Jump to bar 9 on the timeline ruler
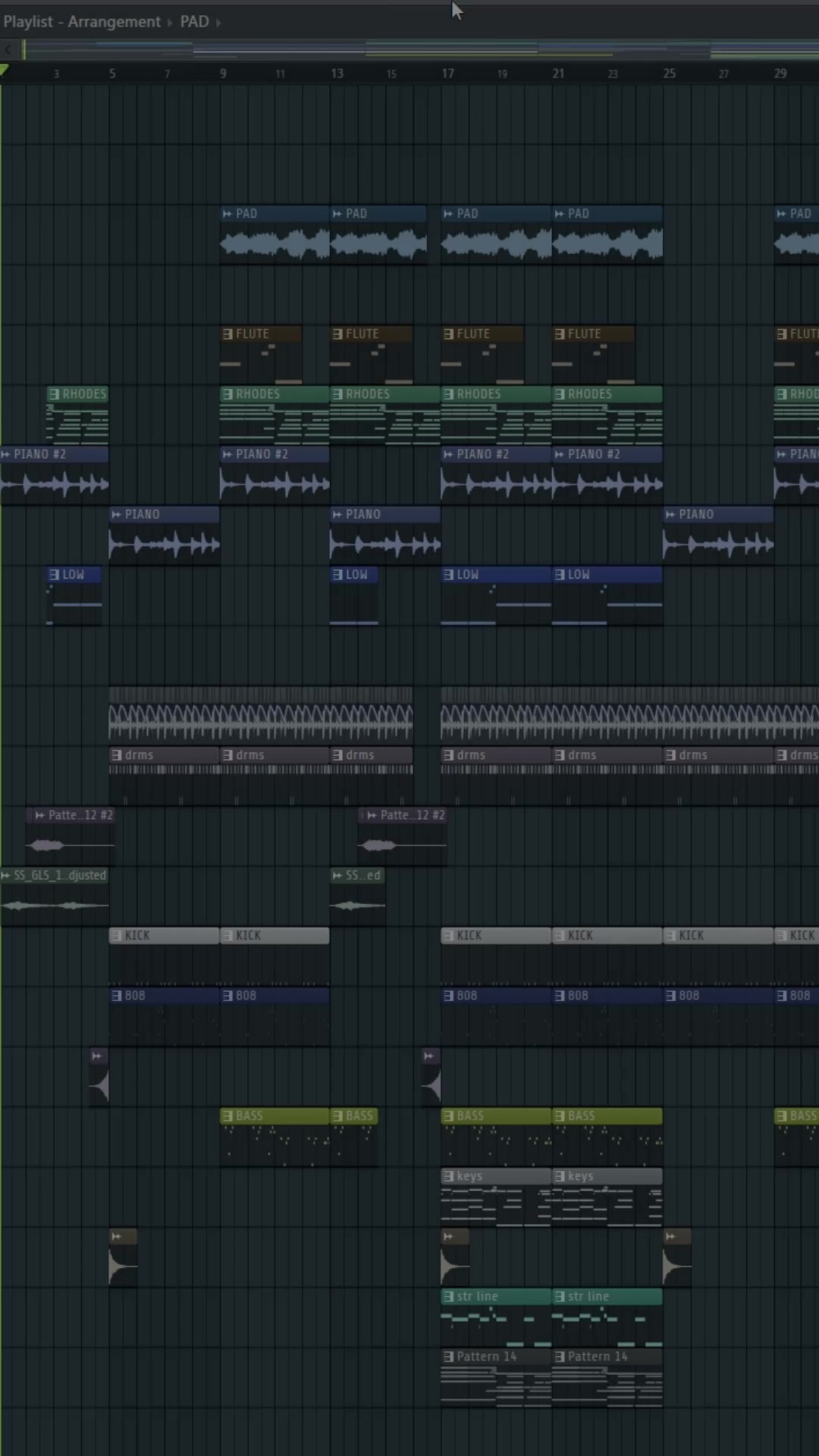The width and height of the screenshot is (819, 1456). pyautogui.click(x=223, y=74)
